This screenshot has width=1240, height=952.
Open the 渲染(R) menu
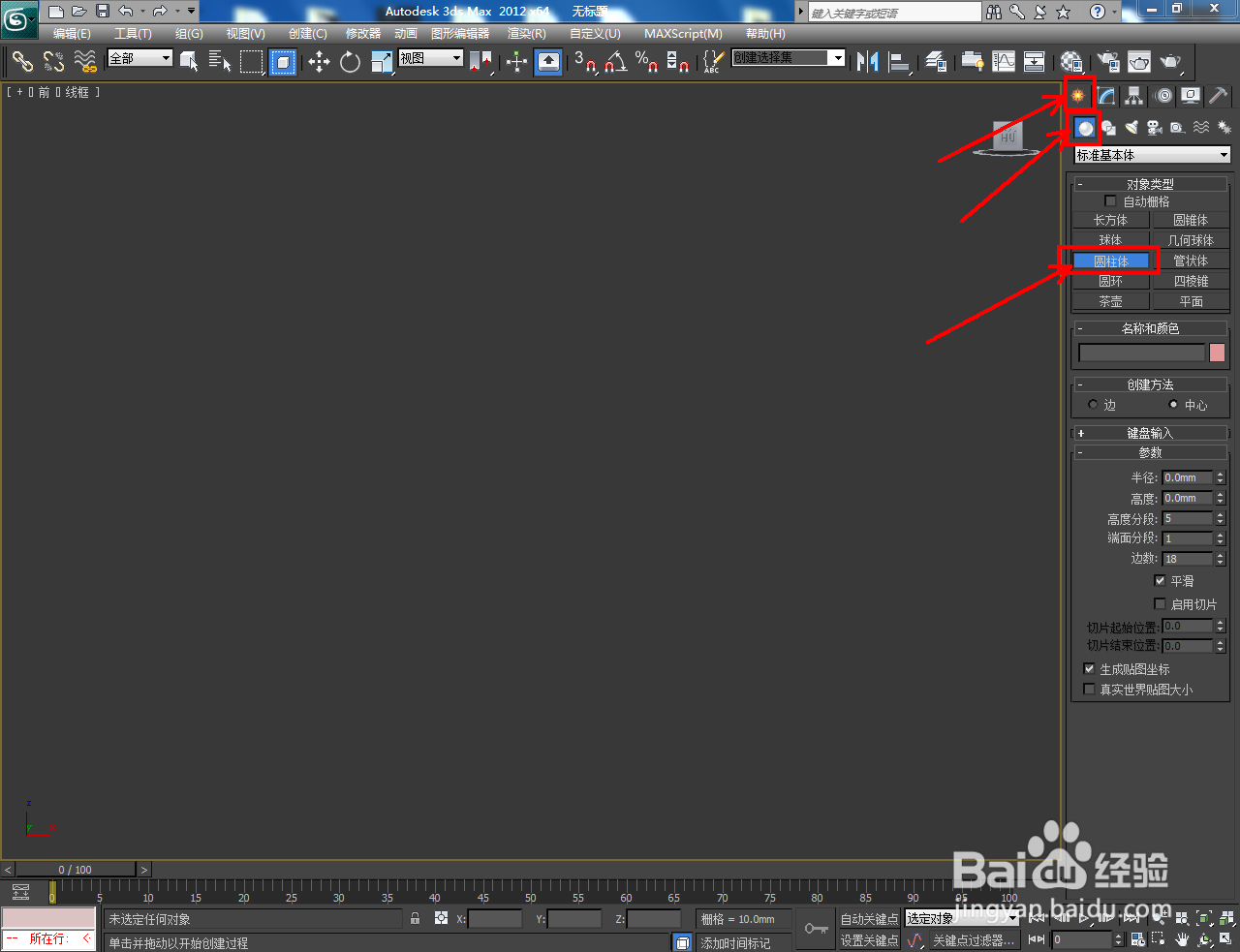tap(526, 34)
